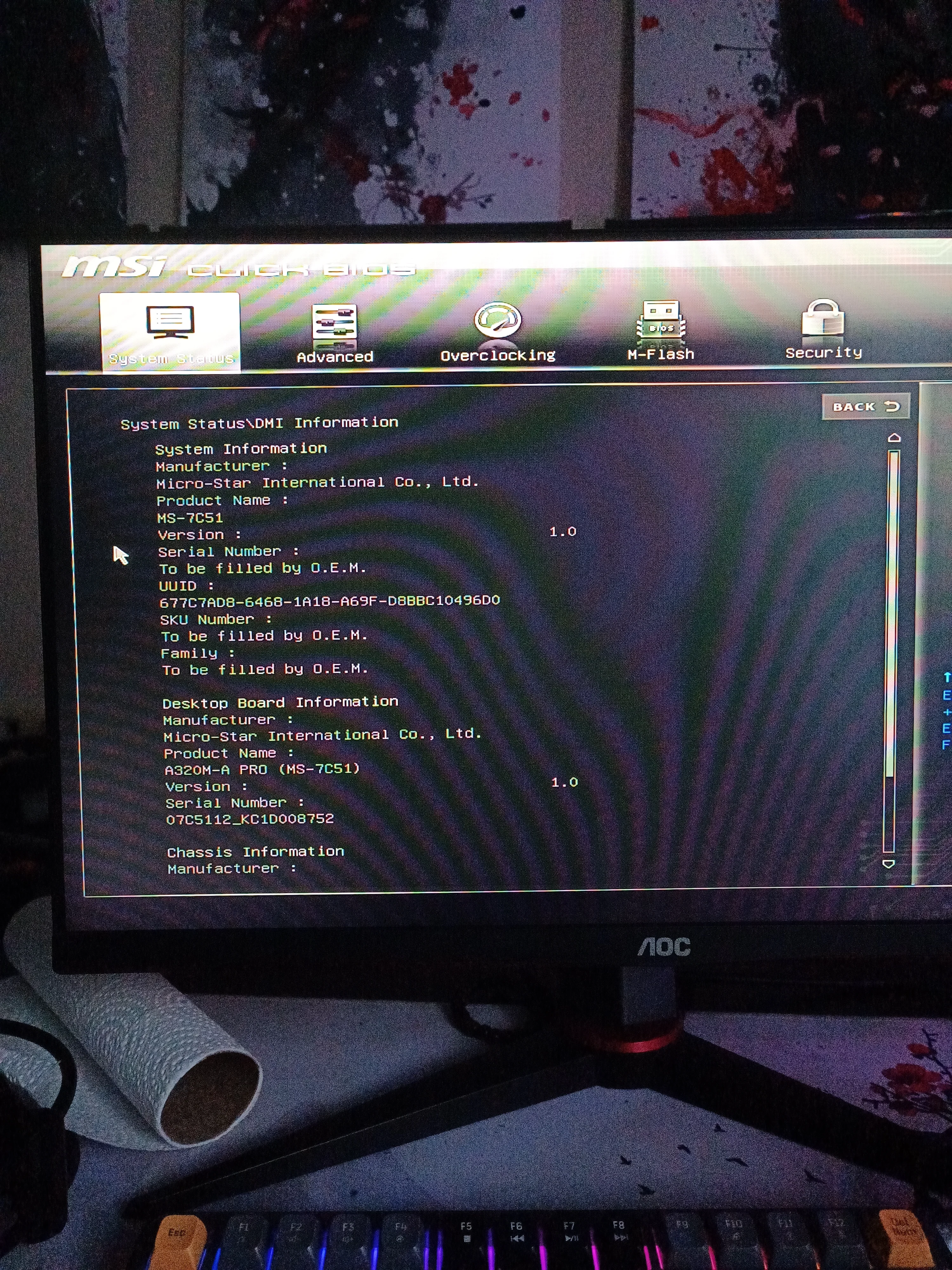Click the vertical scrollbar thumb
This screenshot has width=952, height=1270.
892,614
